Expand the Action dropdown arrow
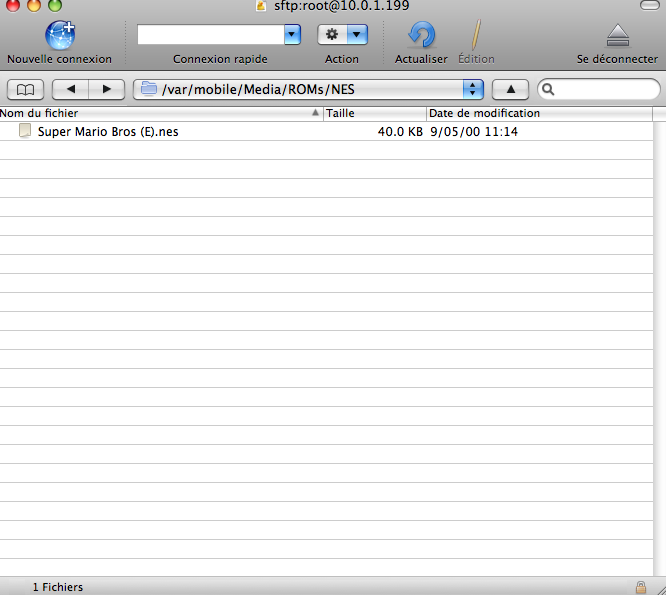The image size is (666, 595). tap(357, 34)
